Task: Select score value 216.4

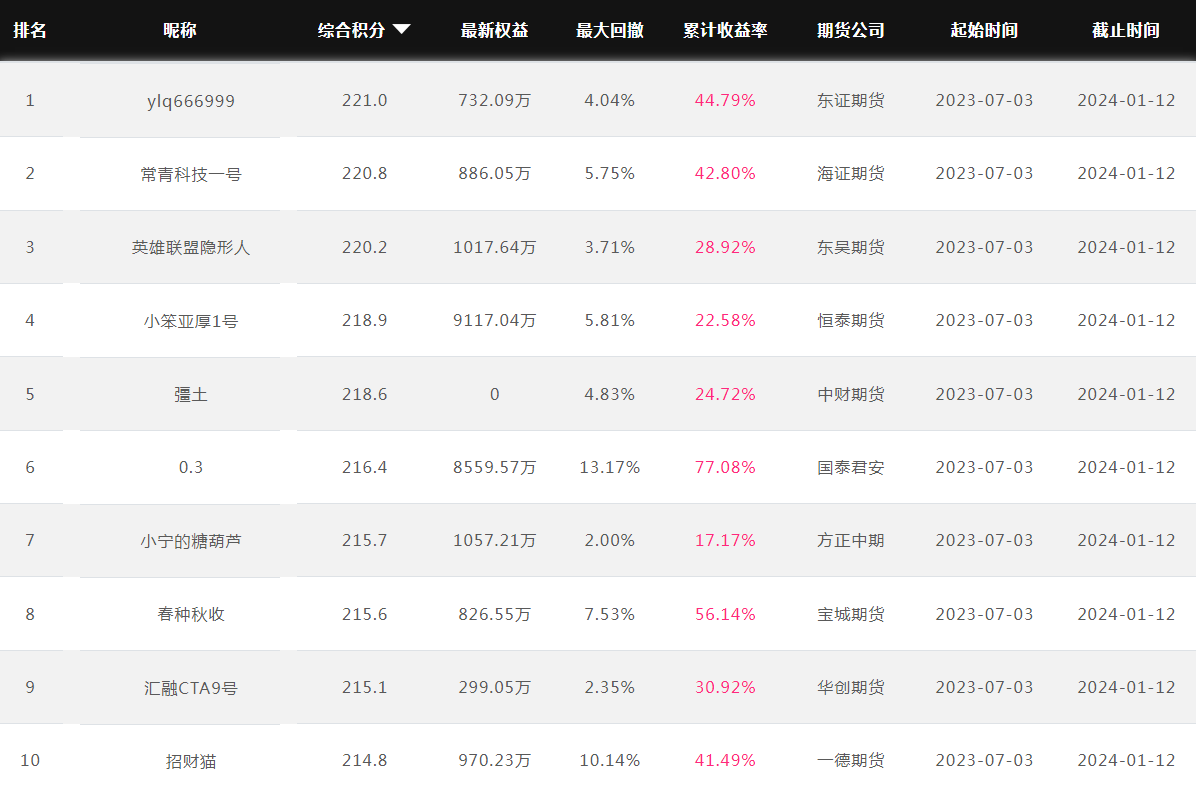Action: [x=365, y=468]
